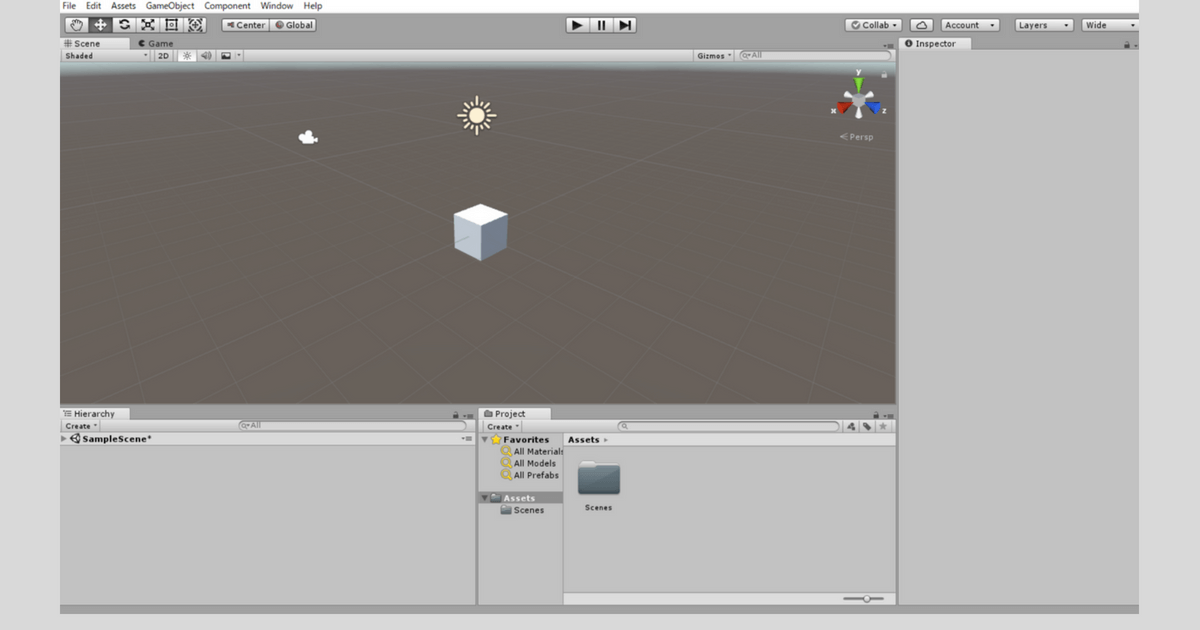The image size is (1200, 630).
Task: Open the Gizmos dropdown
Action: [x=712, y=55]
